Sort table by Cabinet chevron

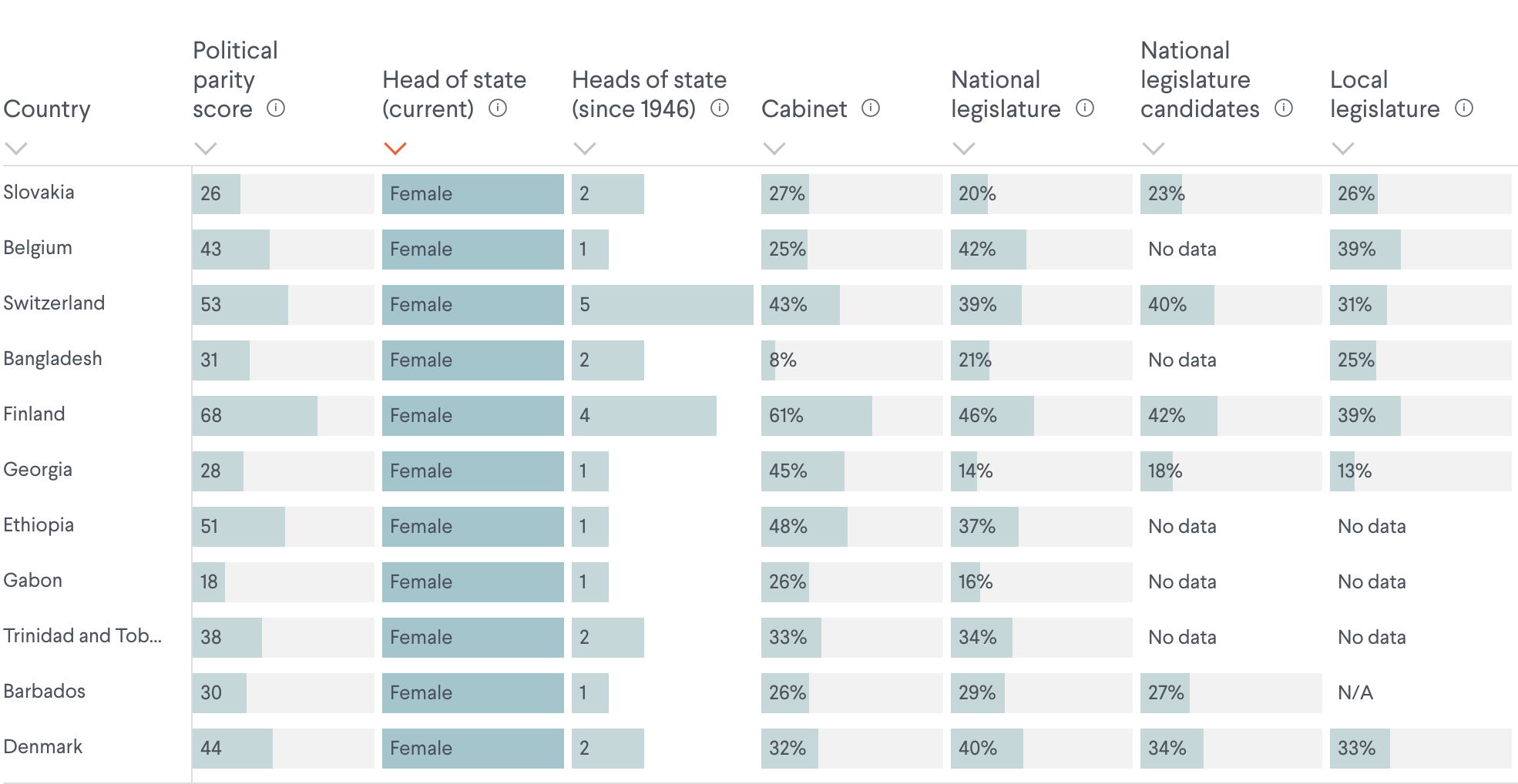774,149
